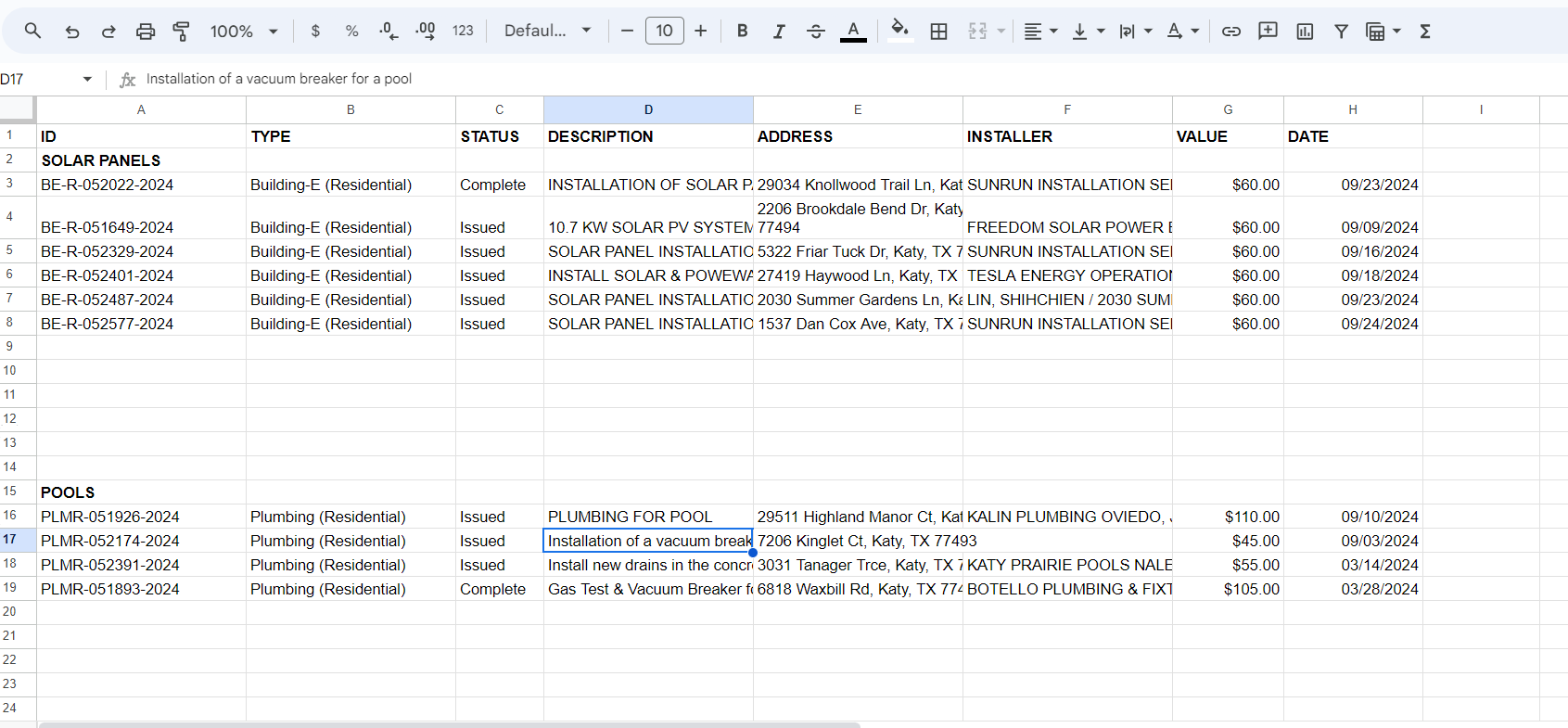Insert a link
The width and height of the screenshot is (1568, 728).
(1231, 31)
